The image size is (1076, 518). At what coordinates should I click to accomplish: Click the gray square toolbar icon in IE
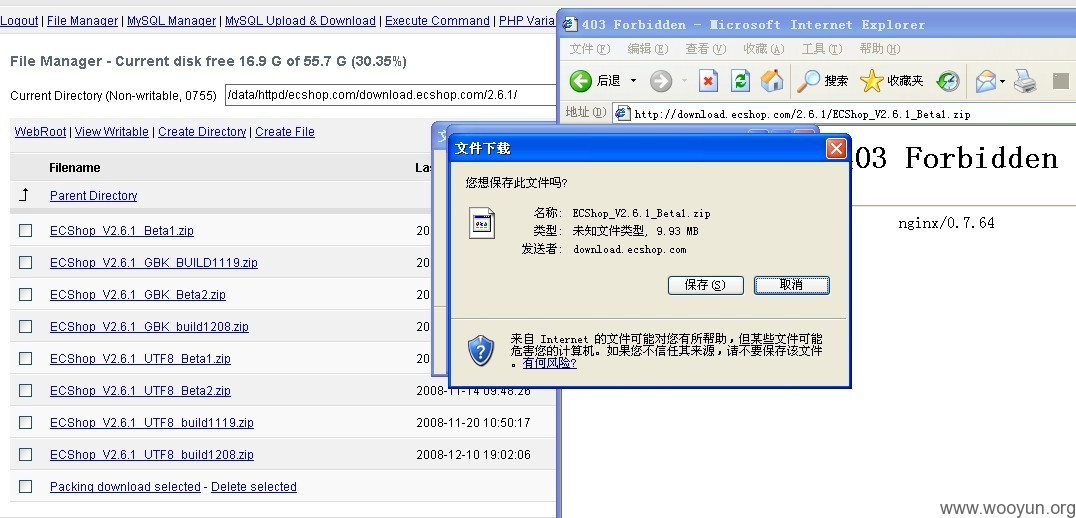(1060, 81)
